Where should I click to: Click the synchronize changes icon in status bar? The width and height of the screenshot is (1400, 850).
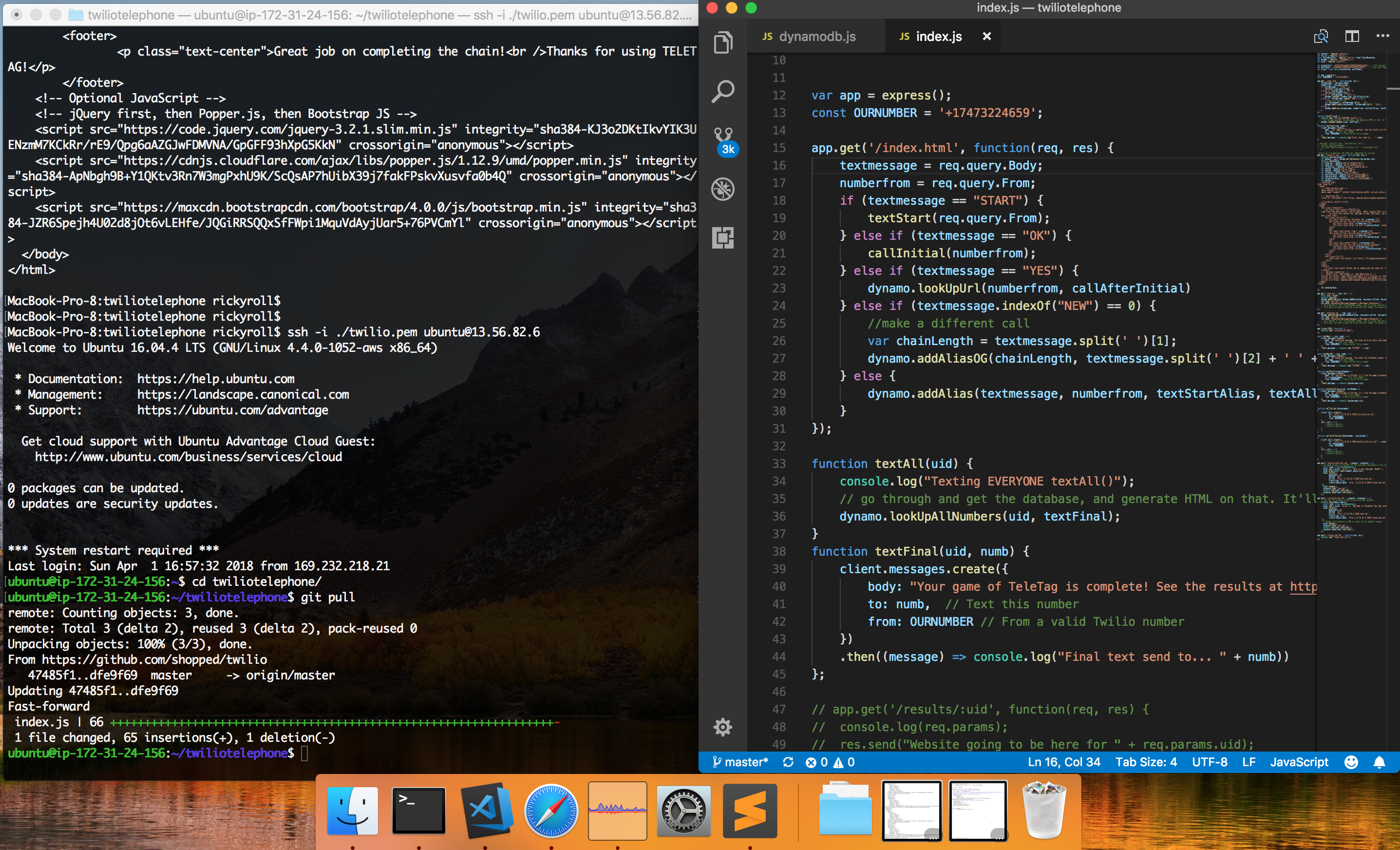point(788,762)
